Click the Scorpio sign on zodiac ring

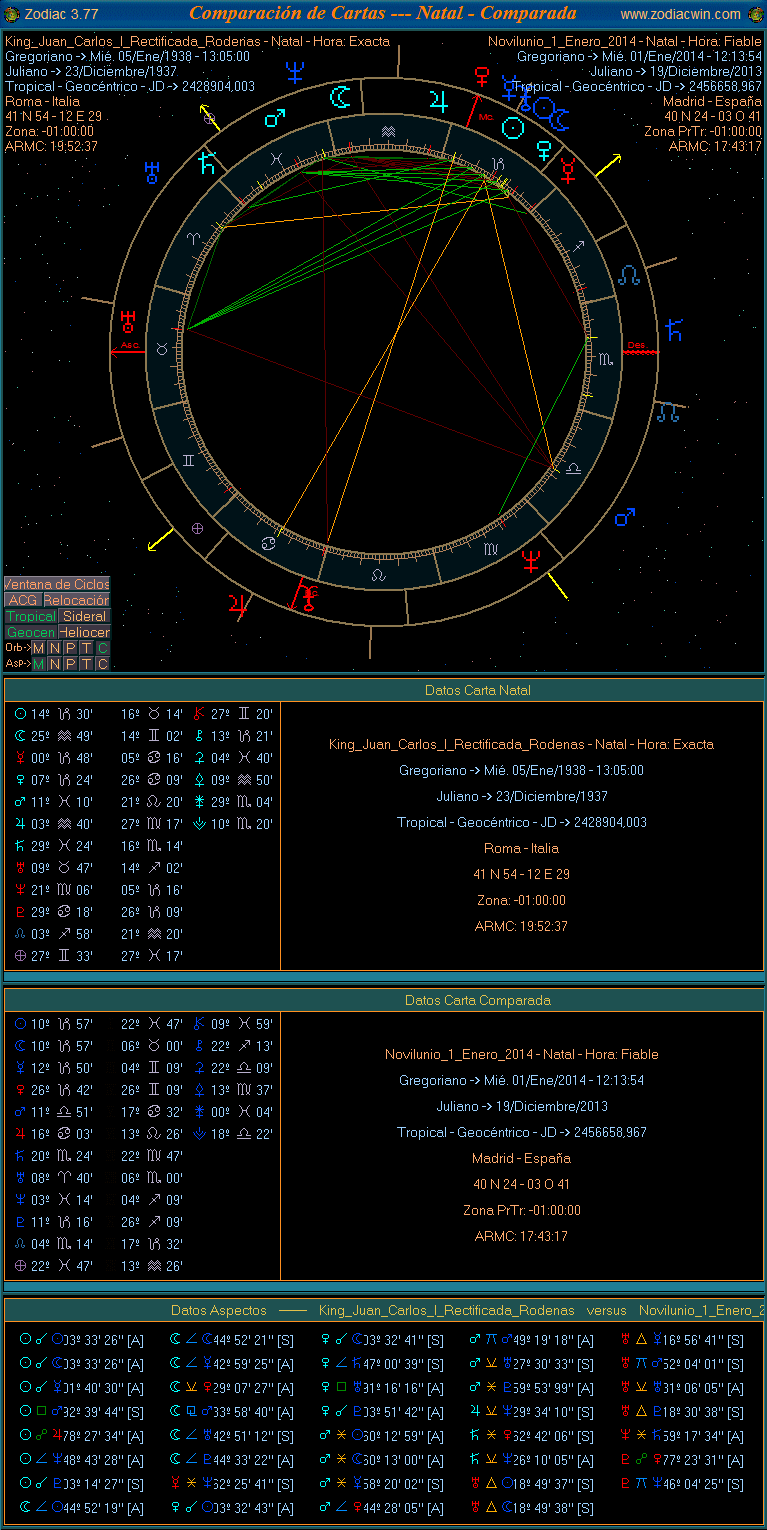click(605, 357)
